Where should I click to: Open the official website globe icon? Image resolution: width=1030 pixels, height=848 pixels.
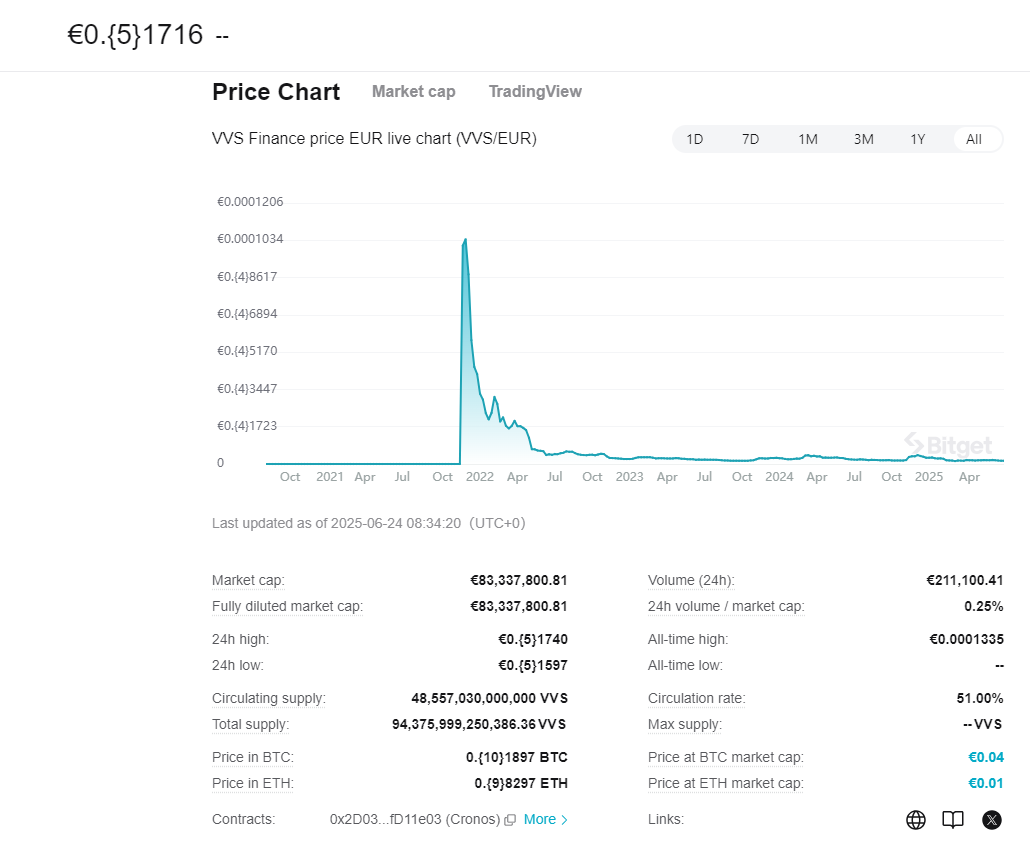point(916,820)
